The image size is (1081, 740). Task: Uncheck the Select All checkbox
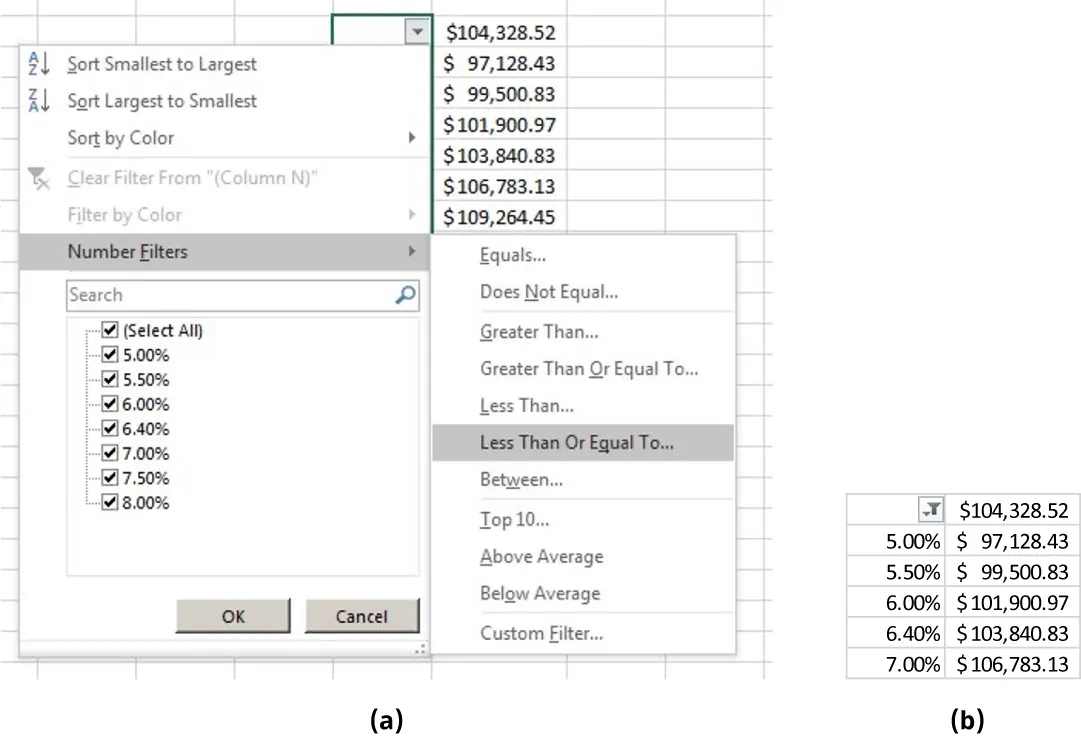click(x=108, y=329)
